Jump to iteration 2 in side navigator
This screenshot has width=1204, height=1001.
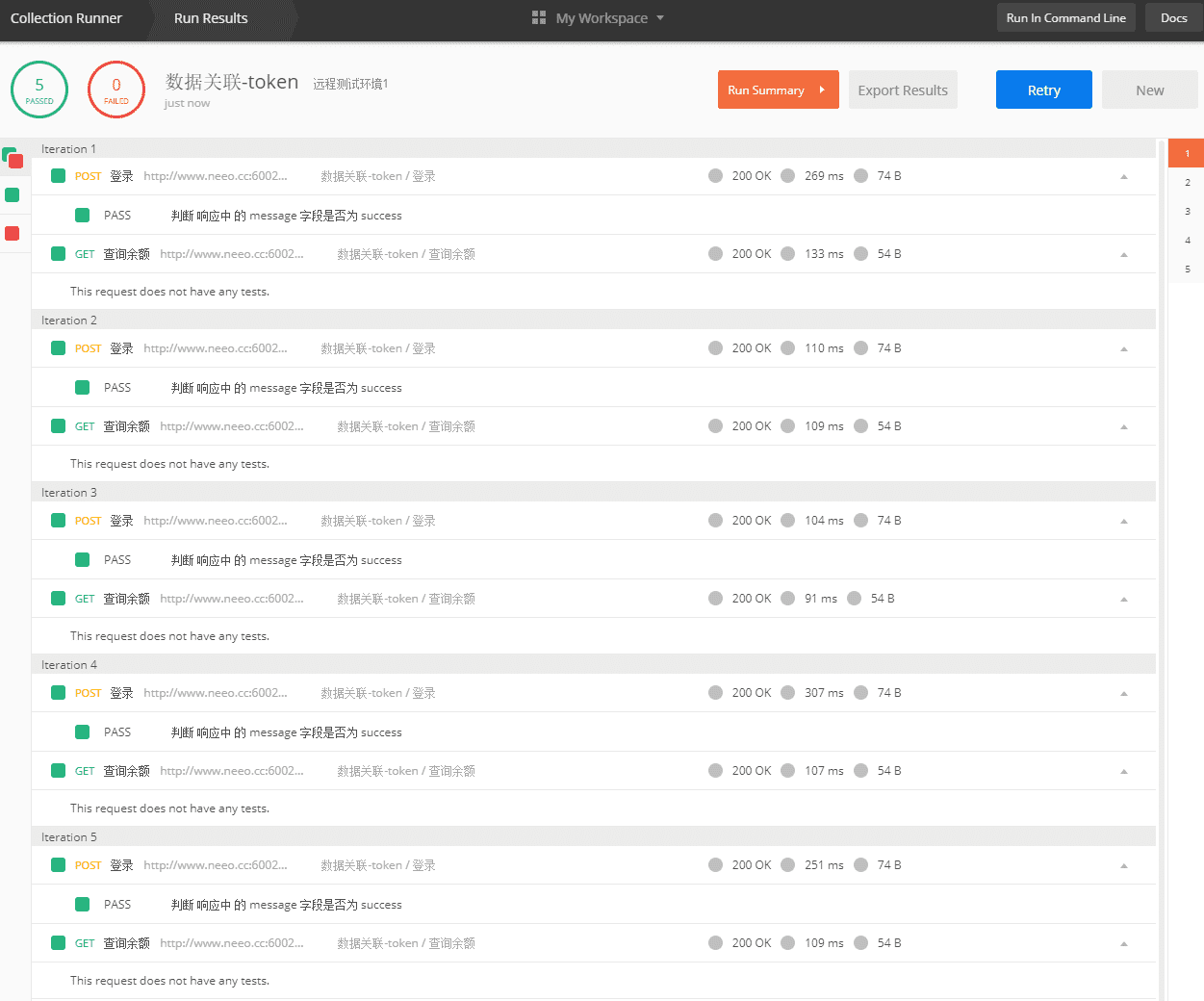tap(1187, 183)
